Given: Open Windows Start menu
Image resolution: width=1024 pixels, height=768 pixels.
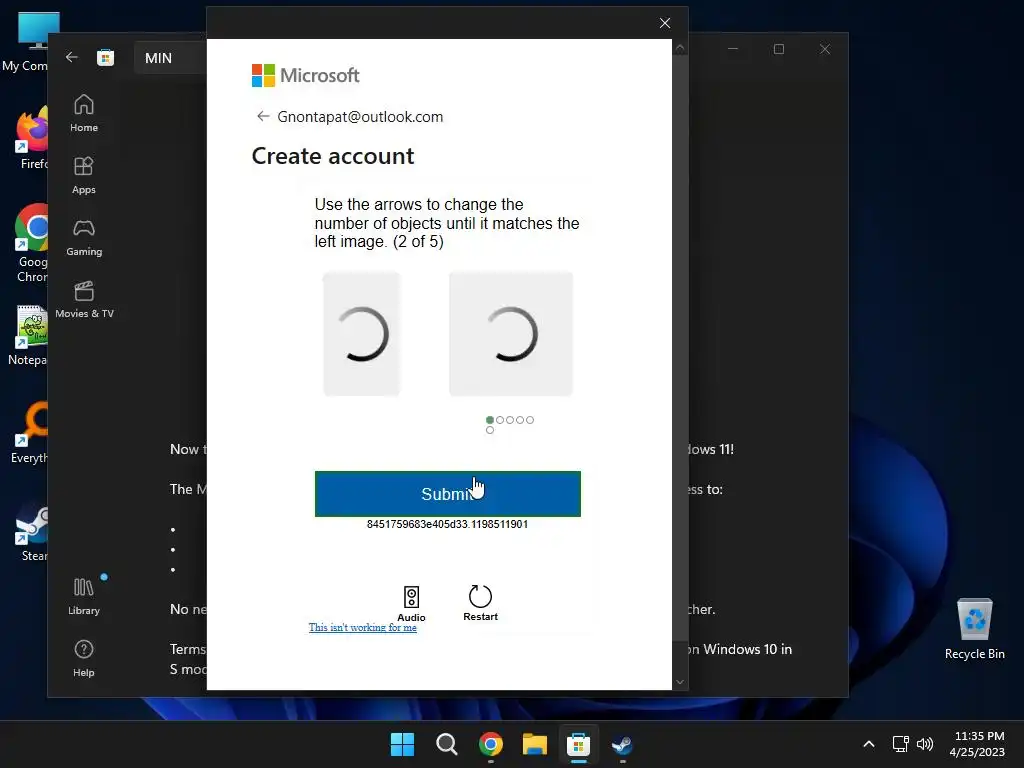Looking at the screenshot, I should point(402,744).
